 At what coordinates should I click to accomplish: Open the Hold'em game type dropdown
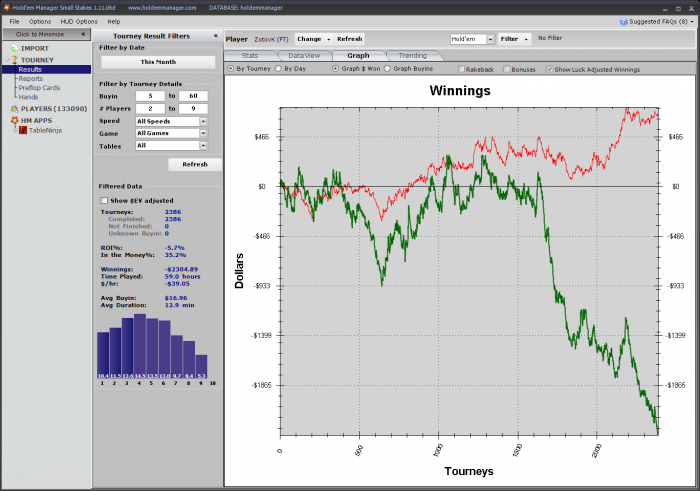(490, 39)
